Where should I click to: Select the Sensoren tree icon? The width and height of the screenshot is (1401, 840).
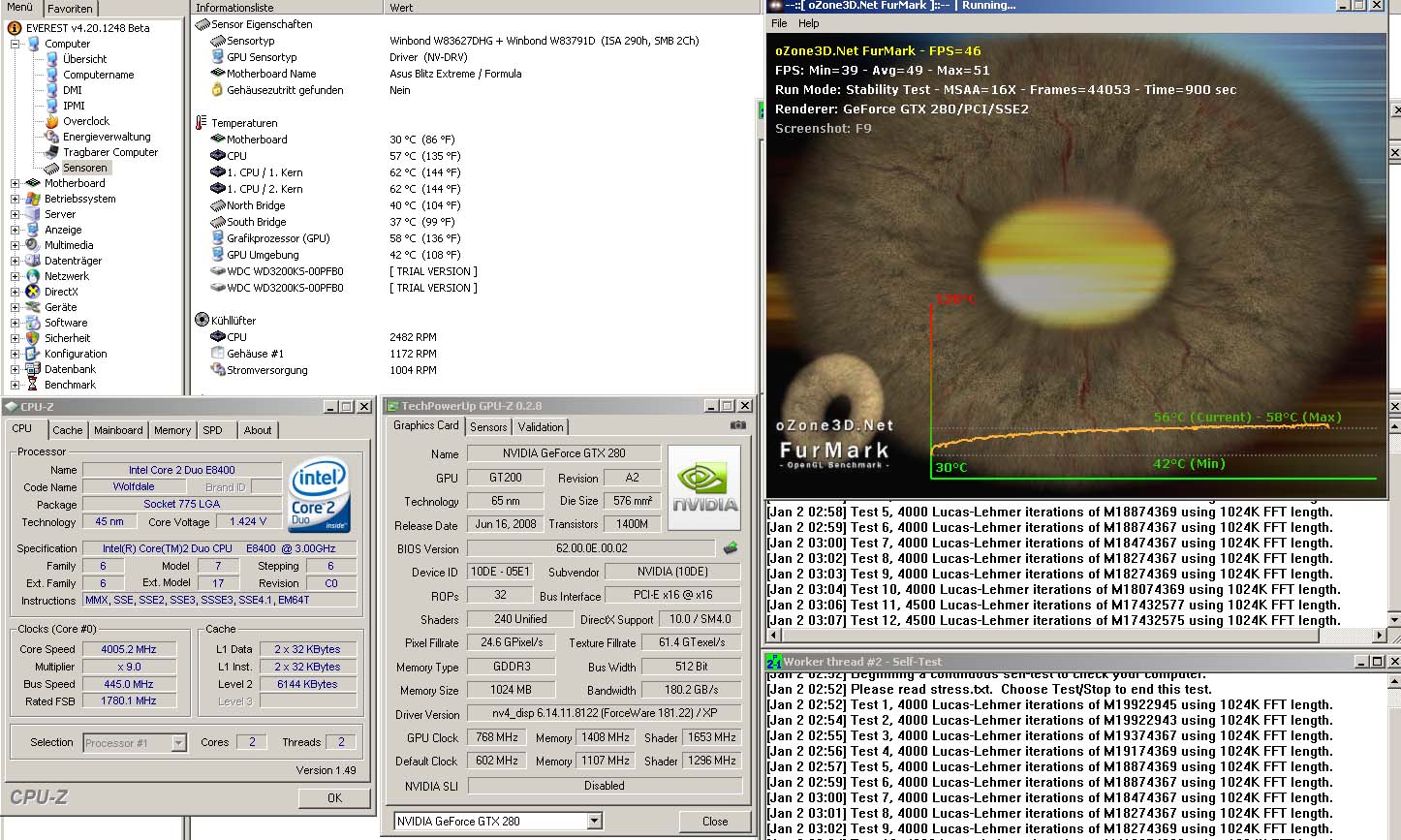[x=51, y=168]
